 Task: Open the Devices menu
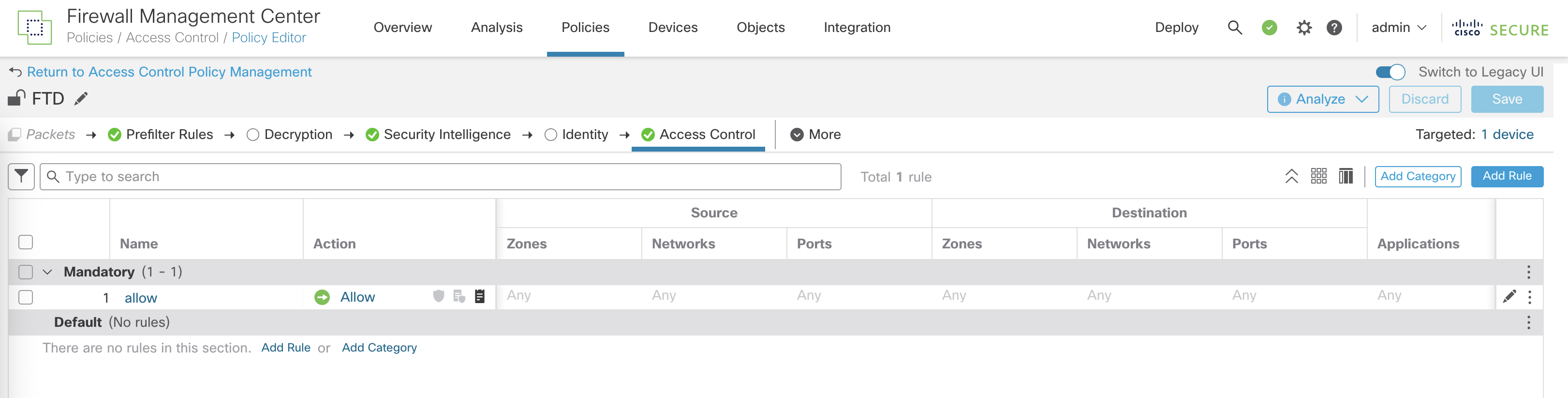tap(673, 28)
